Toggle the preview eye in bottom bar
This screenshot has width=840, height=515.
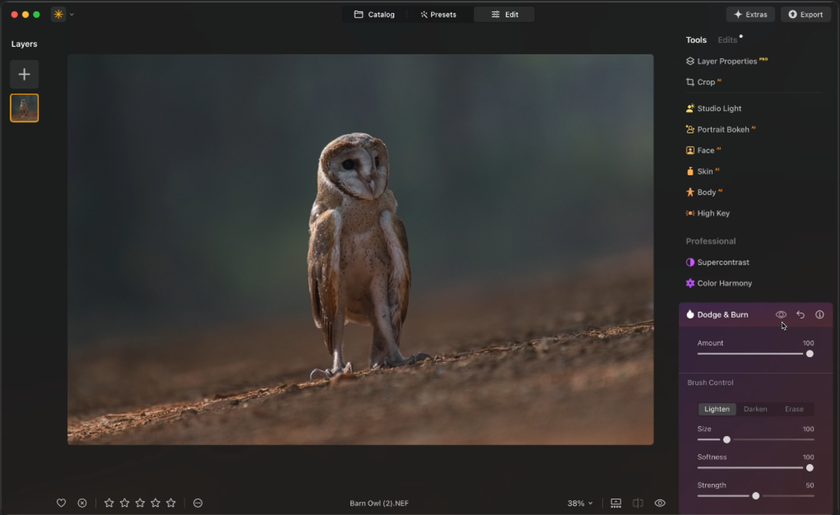coord(660,503)
